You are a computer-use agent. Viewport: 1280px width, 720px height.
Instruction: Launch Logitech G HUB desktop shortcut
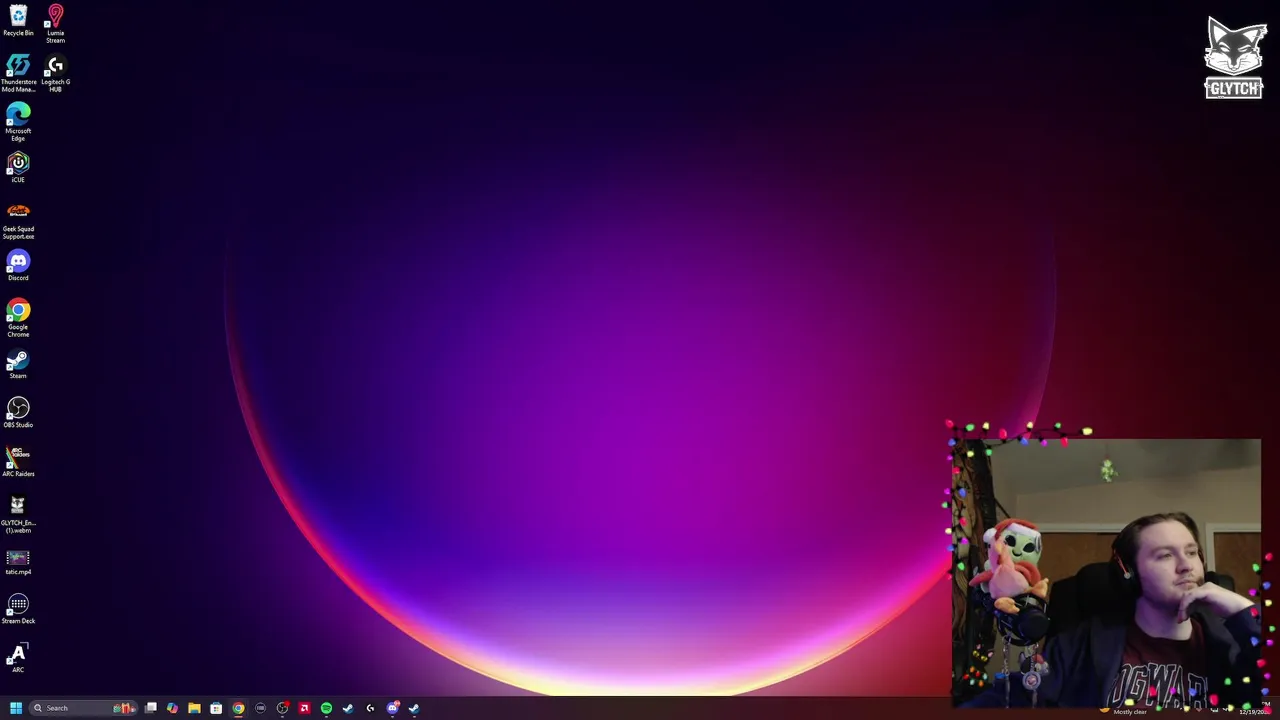point(55,73)
